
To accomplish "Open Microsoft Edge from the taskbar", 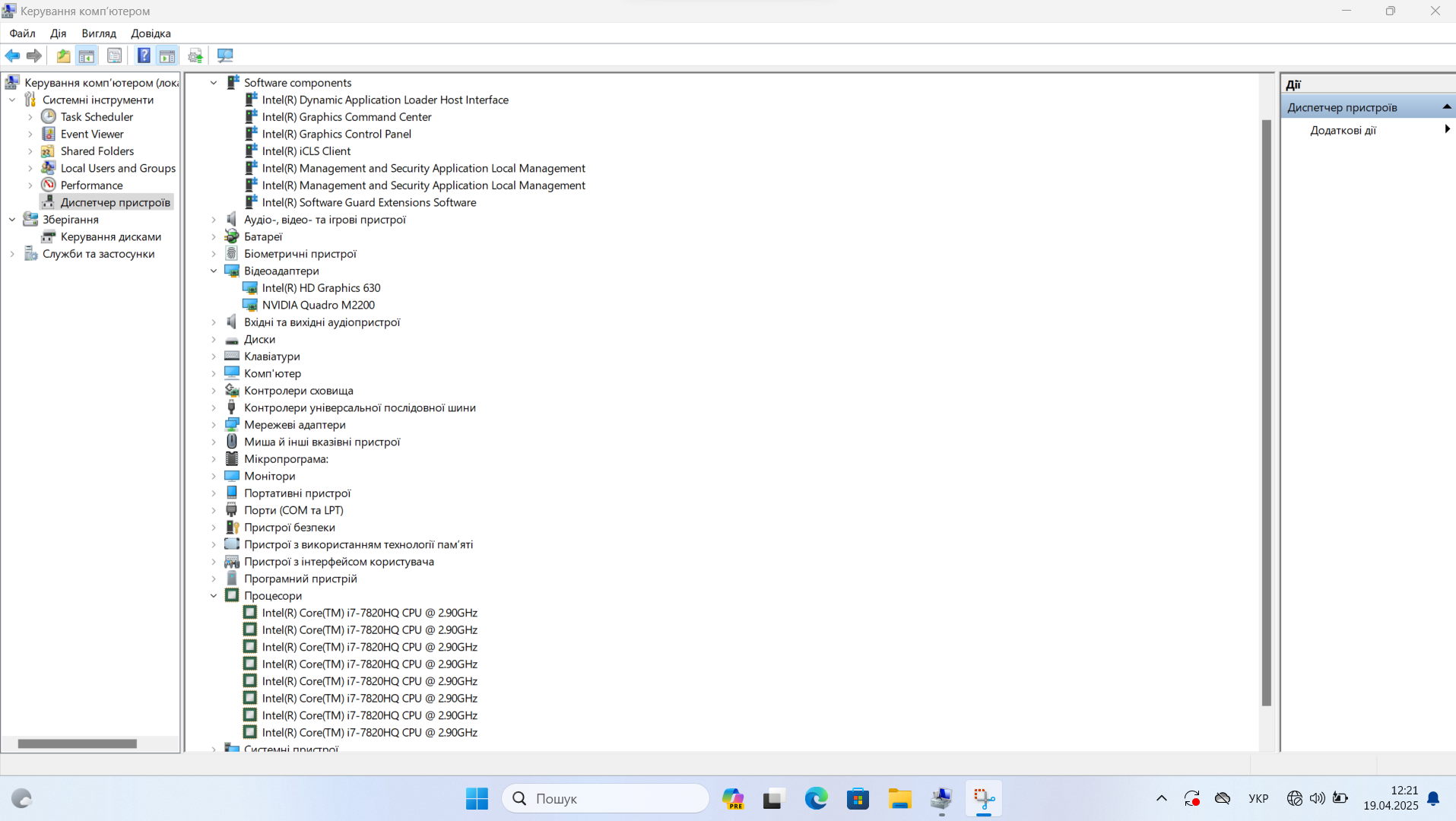I will tap(816, 798).
